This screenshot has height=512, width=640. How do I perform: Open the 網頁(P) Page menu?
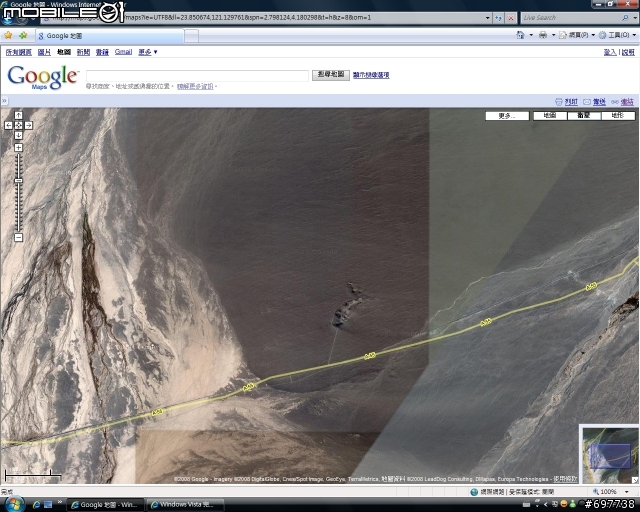coord(577,35)
